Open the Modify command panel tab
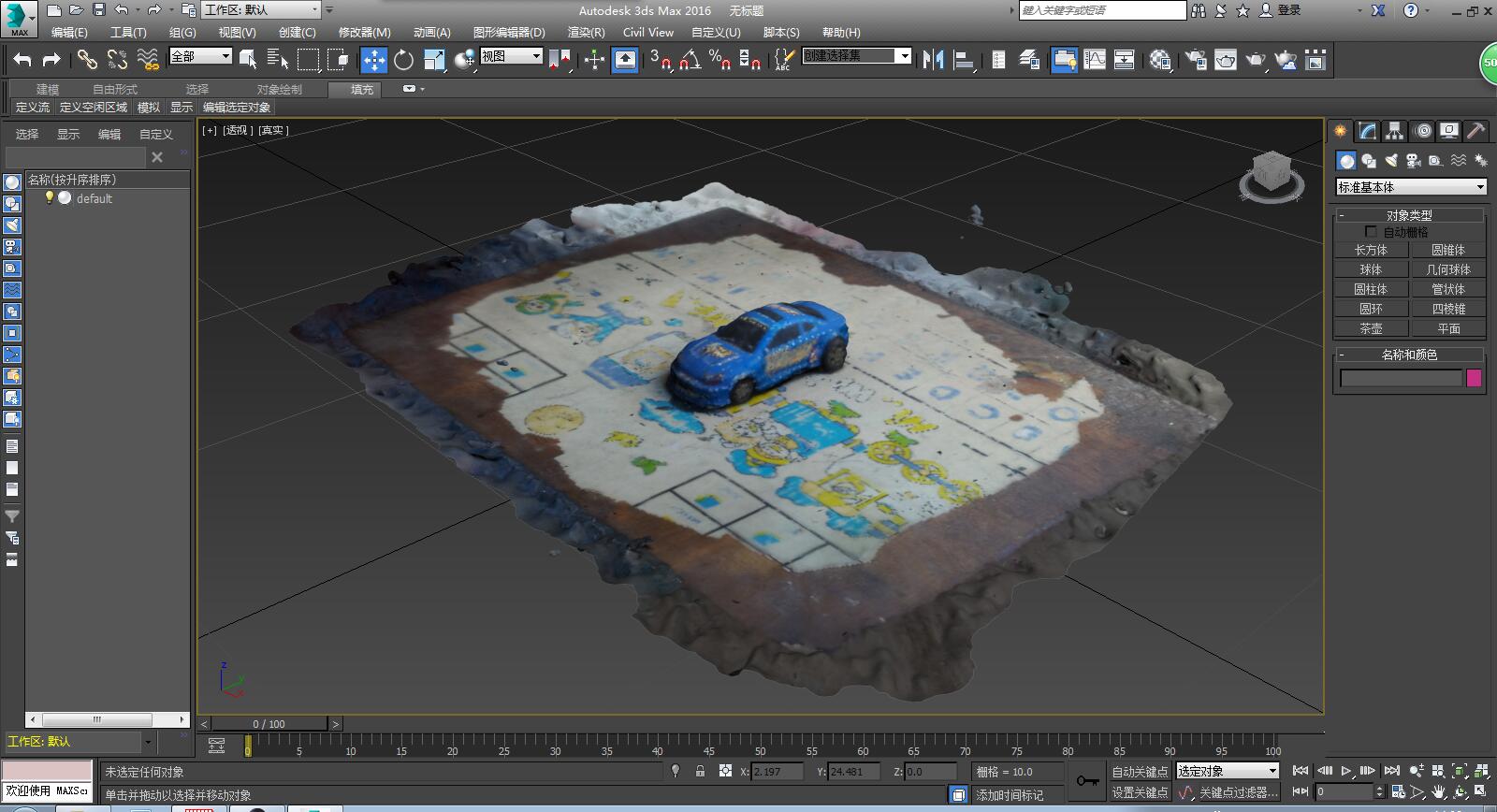Viewport: 1497px width, 812px height. pos(1368,131)
